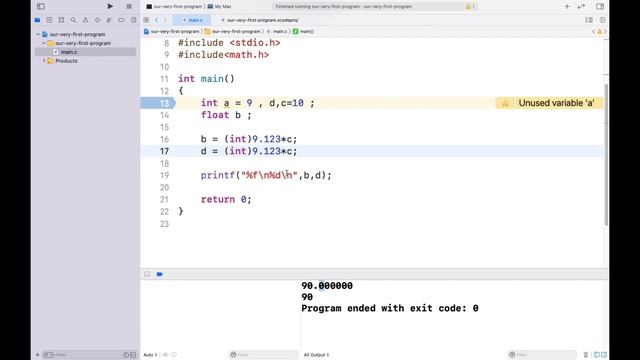Click main.c crumb in jump bar
The width and height of the screenshot is (640, 360).
pos(277,31)
